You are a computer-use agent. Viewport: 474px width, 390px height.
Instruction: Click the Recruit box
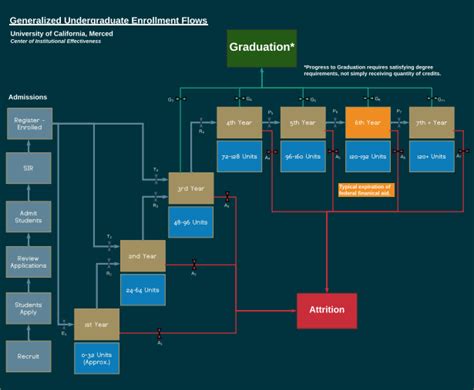click(29, 356)
